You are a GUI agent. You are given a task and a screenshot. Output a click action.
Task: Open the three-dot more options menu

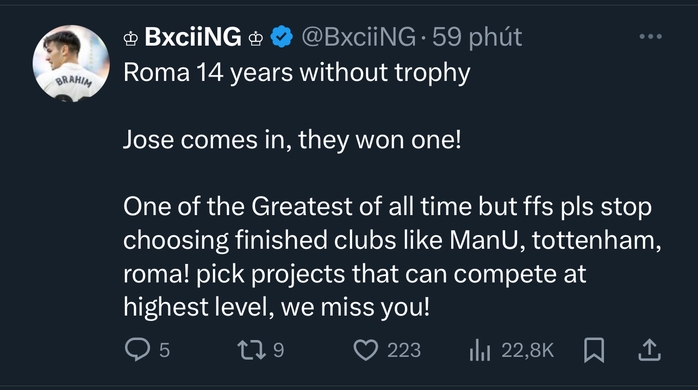pyautogui.click(x=650, y=37)
